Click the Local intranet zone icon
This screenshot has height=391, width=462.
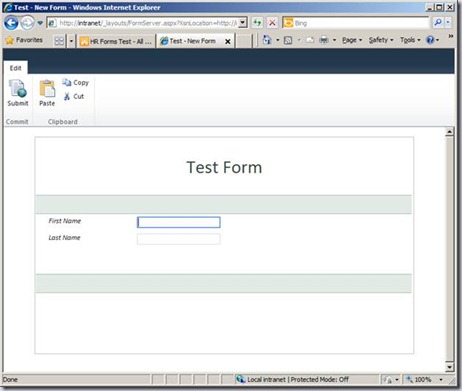tap(240, 379)
